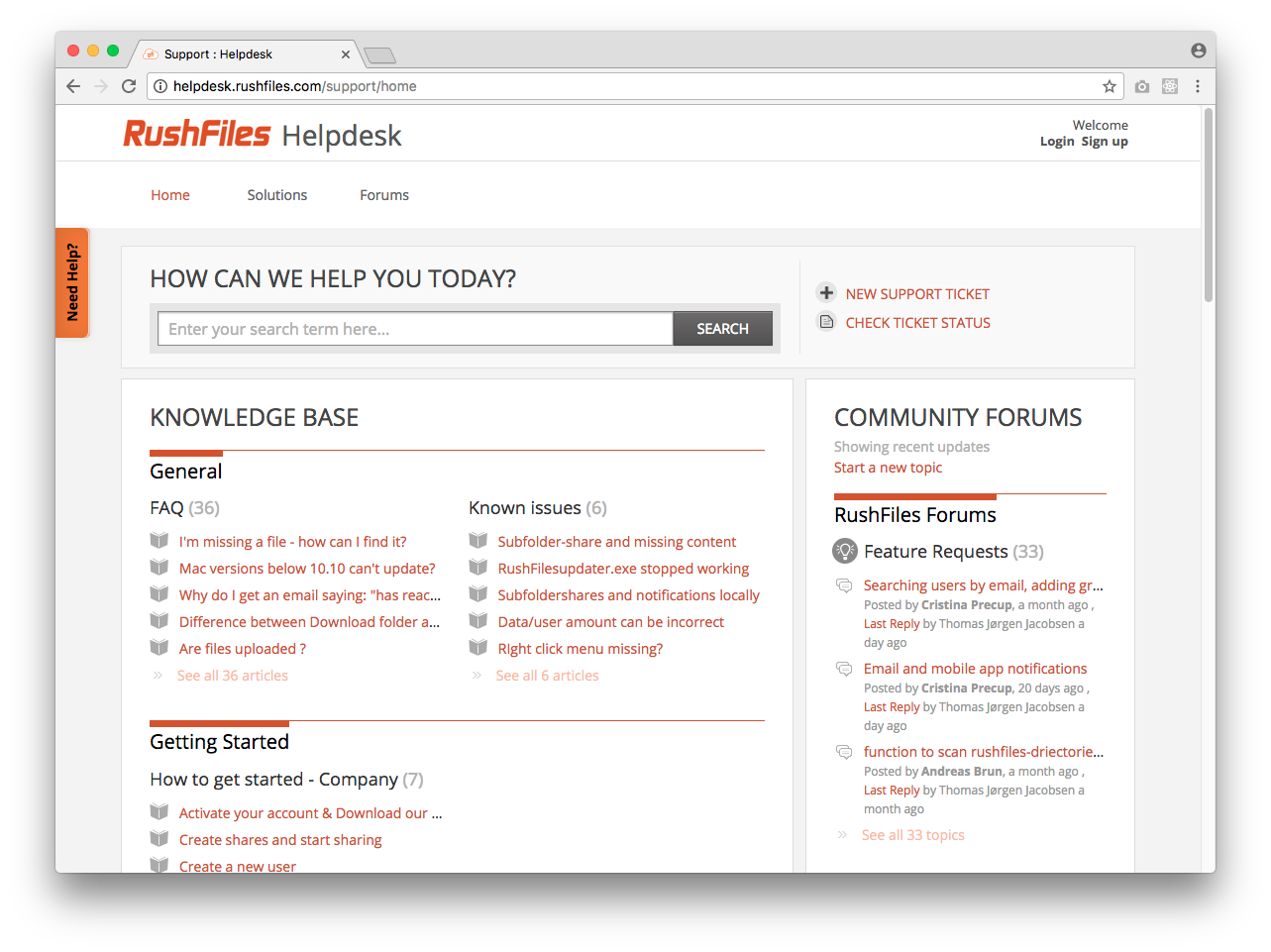This screenshot has width=1271, height=952.
Task: Open the Chrome three-dot menu
Action: 1198,86
